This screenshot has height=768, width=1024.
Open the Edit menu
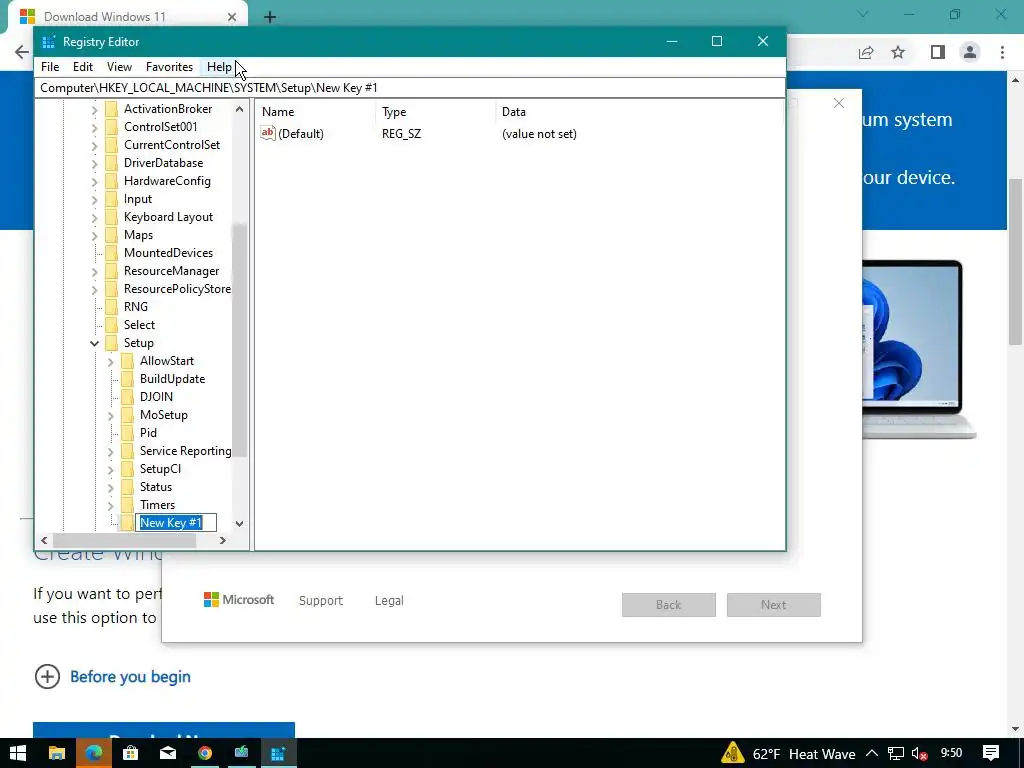[x=83, y=67]
